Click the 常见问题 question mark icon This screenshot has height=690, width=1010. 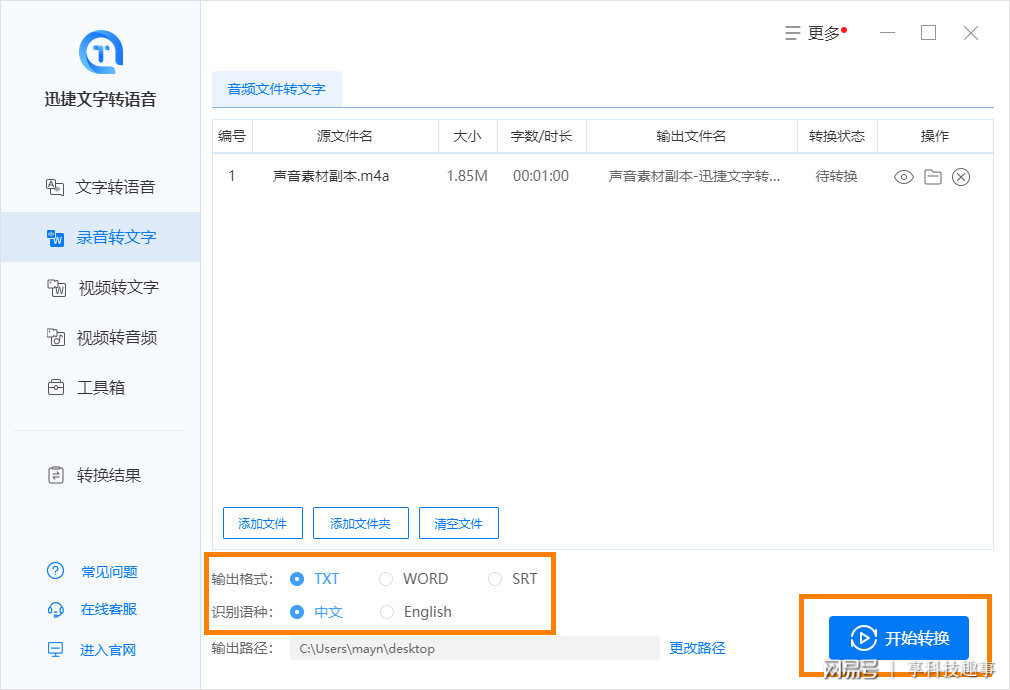55,571
